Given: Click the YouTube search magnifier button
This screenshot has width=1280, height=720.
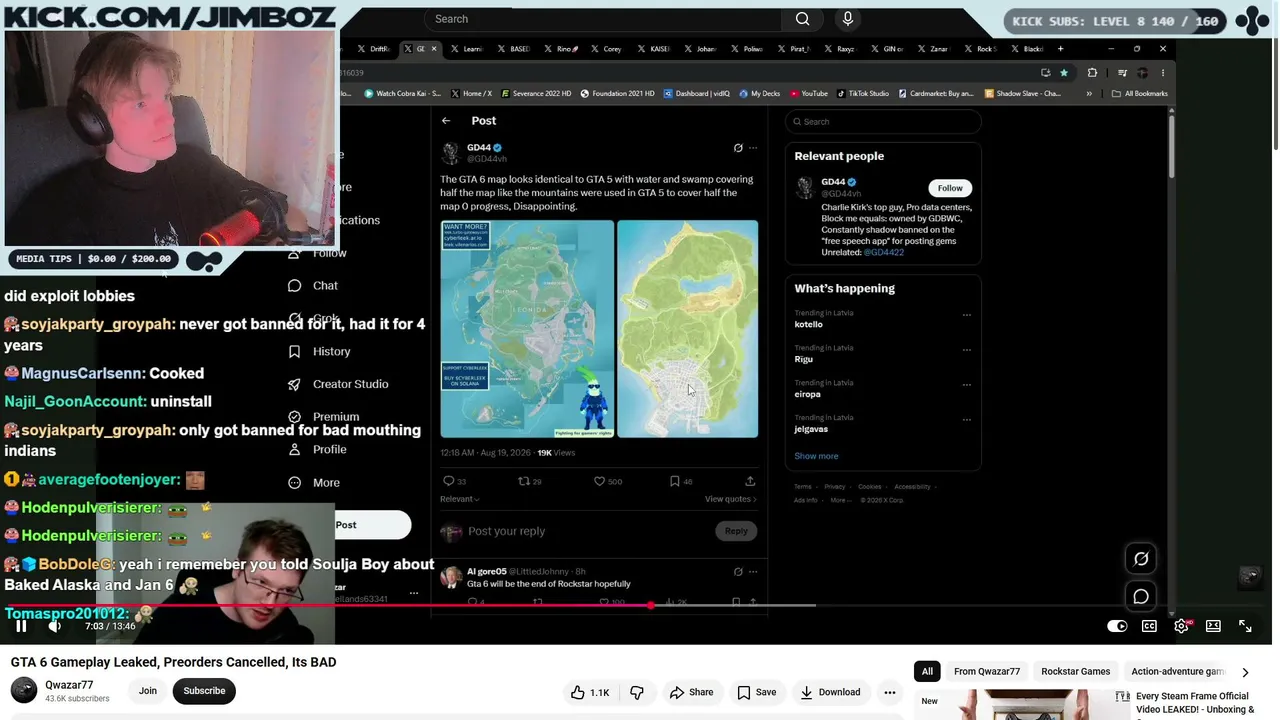Looking at the screenshot, I should click(802, 19).
